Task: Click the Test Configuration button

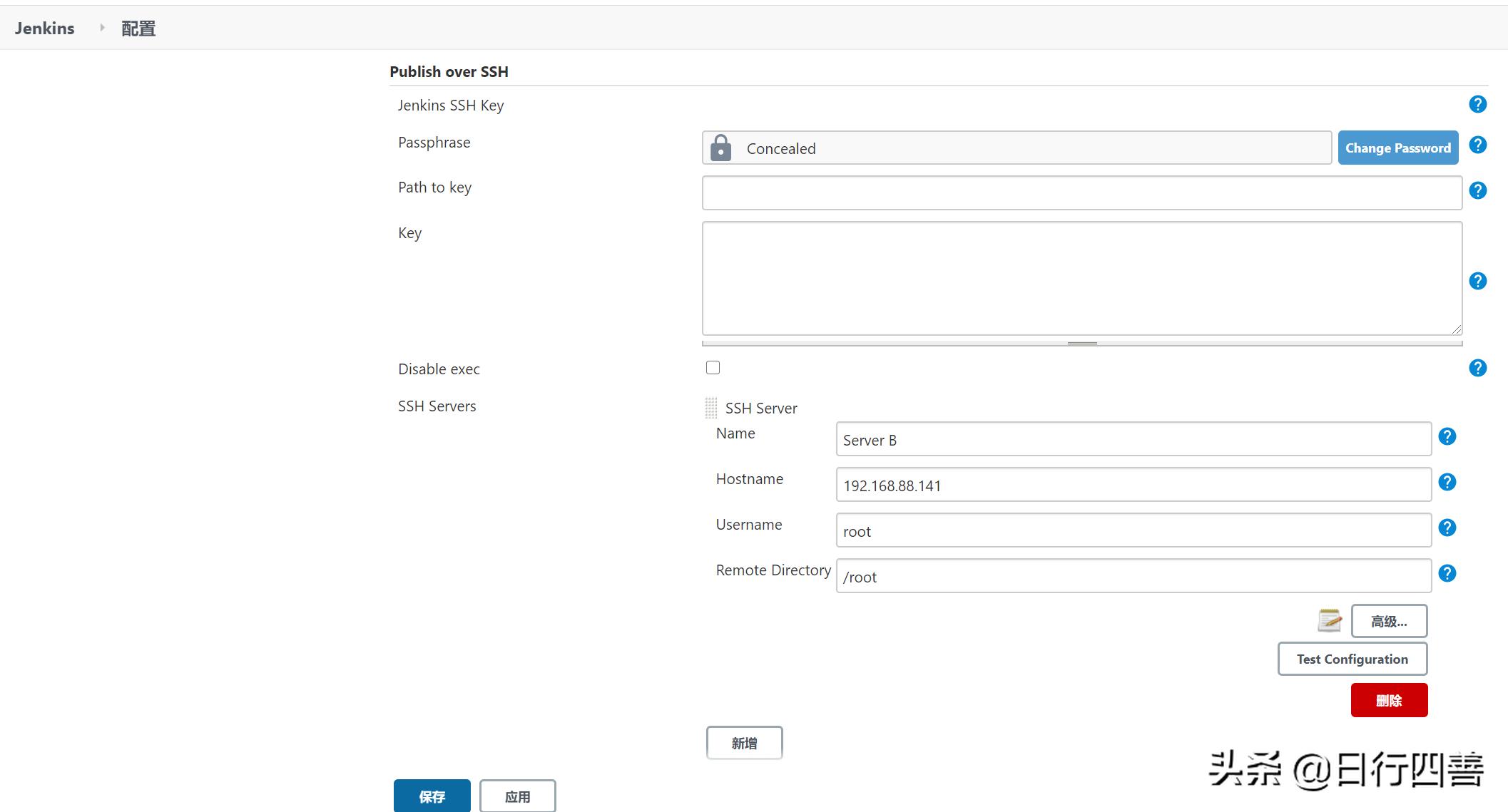Action: tap(1352, 659)
